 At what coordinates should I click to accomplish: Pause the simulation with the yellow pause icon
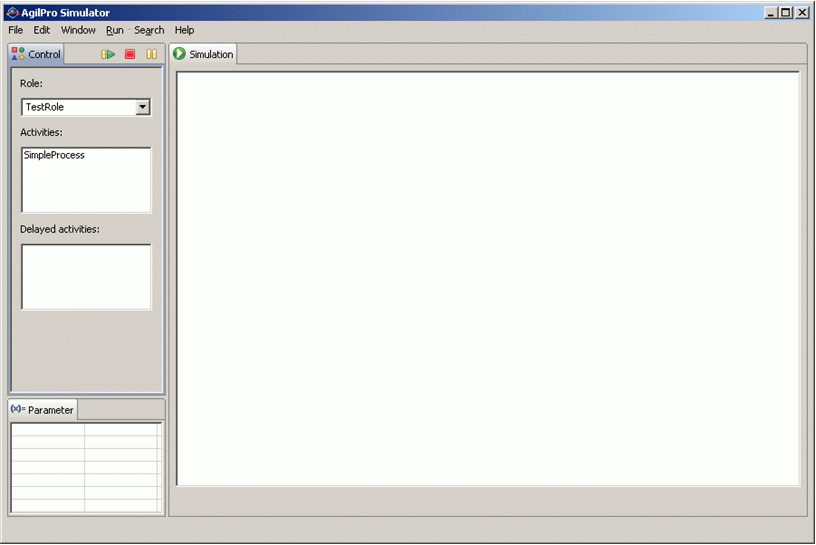click(x=151, y=54)
